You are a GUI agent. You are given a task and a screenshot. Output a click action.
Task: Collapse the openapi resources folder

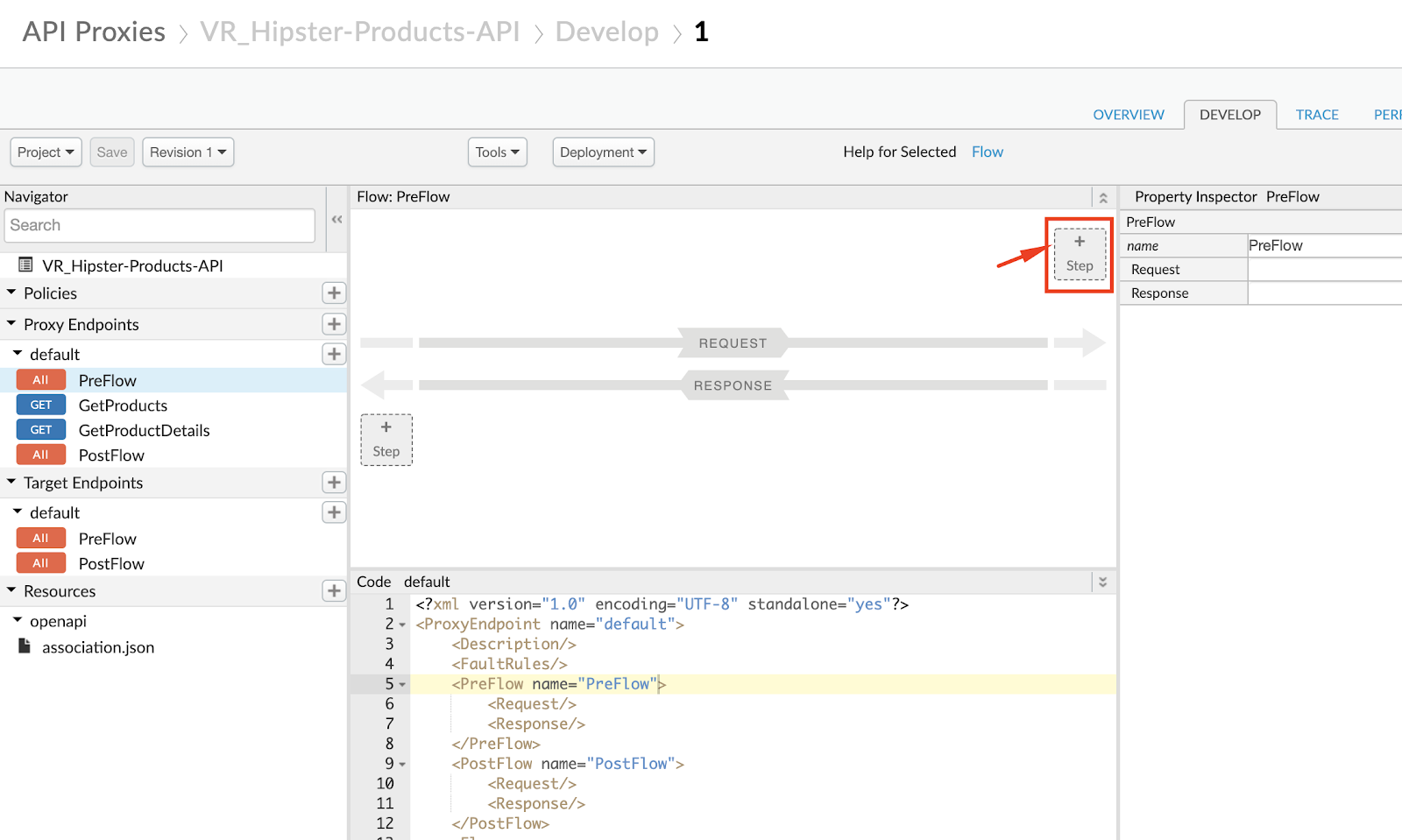(x=18, y=620)
